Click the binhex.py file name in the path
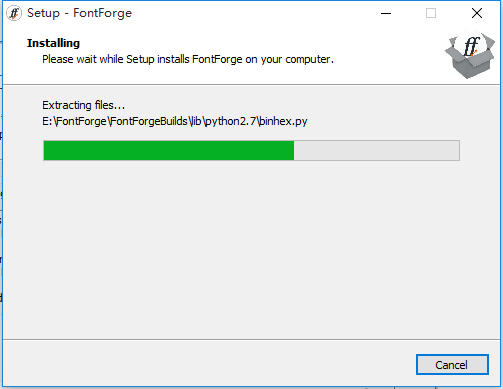The height and width of the screenshot is (389, 503). pyautogui.click(x=283, y=121)
